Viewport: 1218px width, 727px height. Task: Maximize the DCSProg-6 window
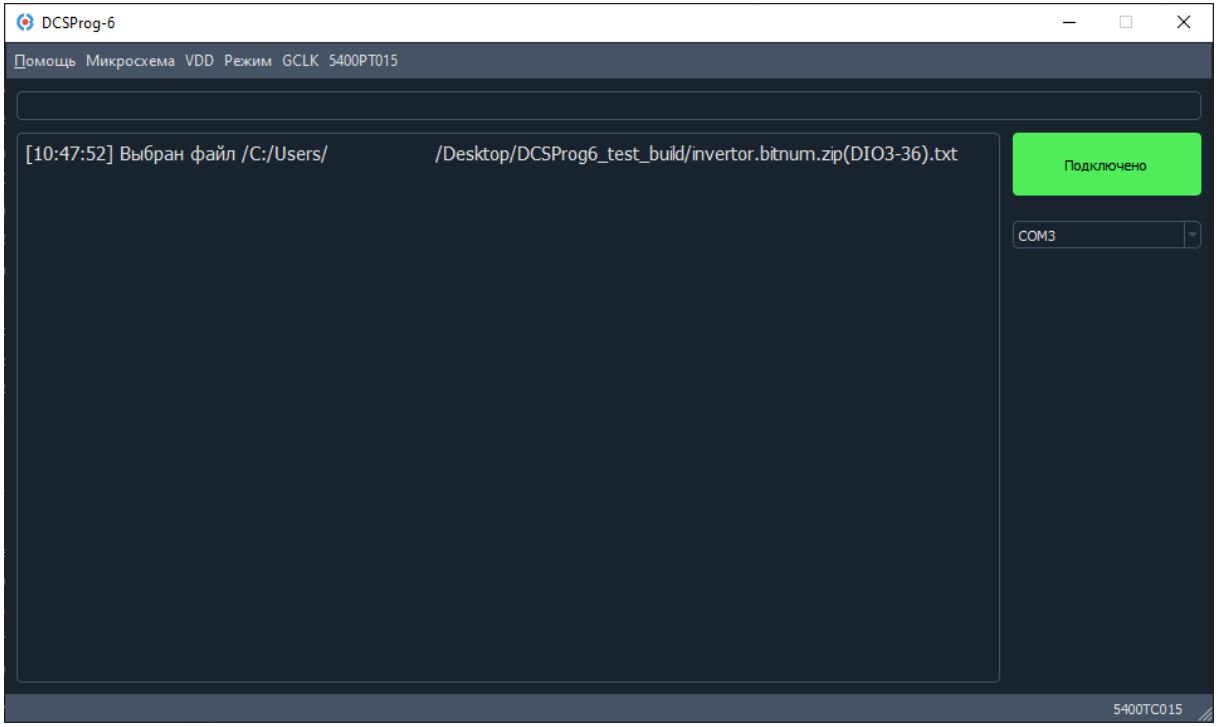1126,21
